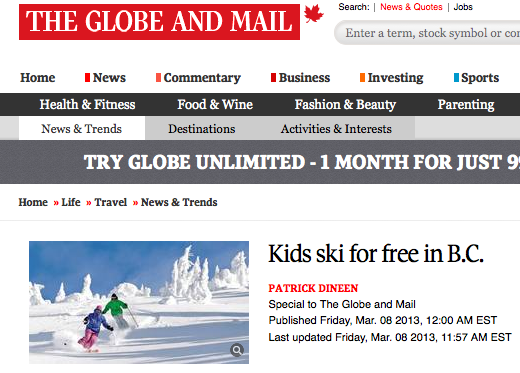Choose the News & Quotes search option
Screen dimensions: 520x373
pos(411,7)
